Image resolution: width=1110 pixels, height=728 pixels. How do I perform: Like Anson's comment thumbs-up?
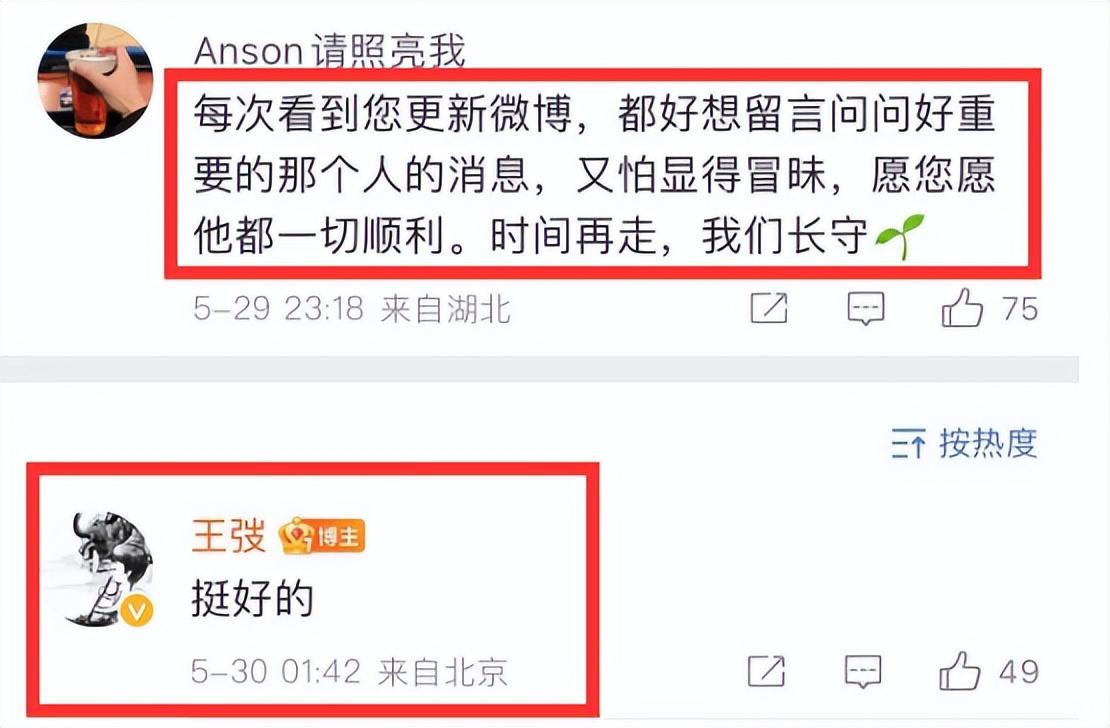point(962,307)
